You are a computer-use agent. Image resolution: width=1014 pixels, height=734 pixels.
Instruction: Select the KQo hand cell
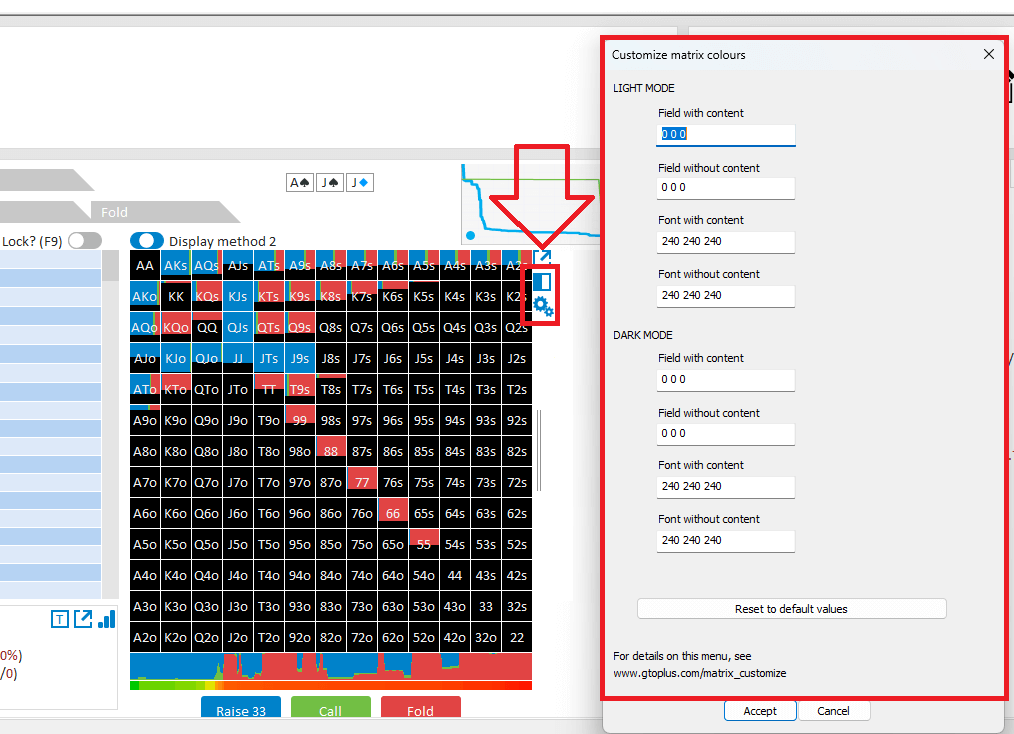[176, 327]
